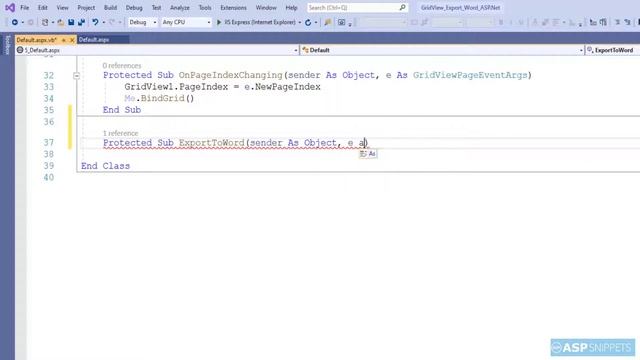
Task: Open the Debug configuration dropdown
Action: coord(142,22)
